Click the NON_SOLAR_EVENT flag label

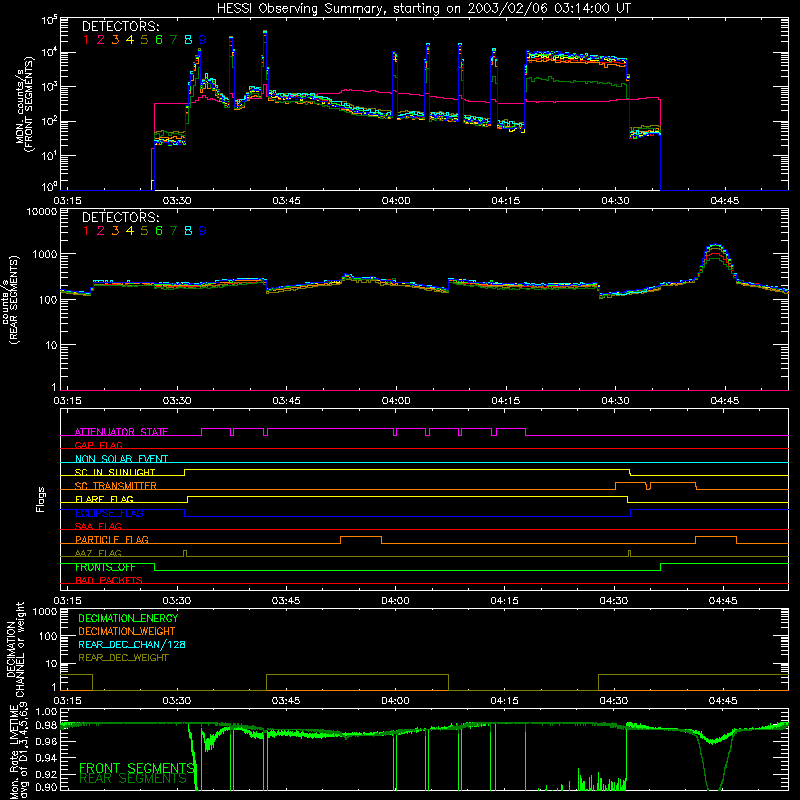pos(121,459)
